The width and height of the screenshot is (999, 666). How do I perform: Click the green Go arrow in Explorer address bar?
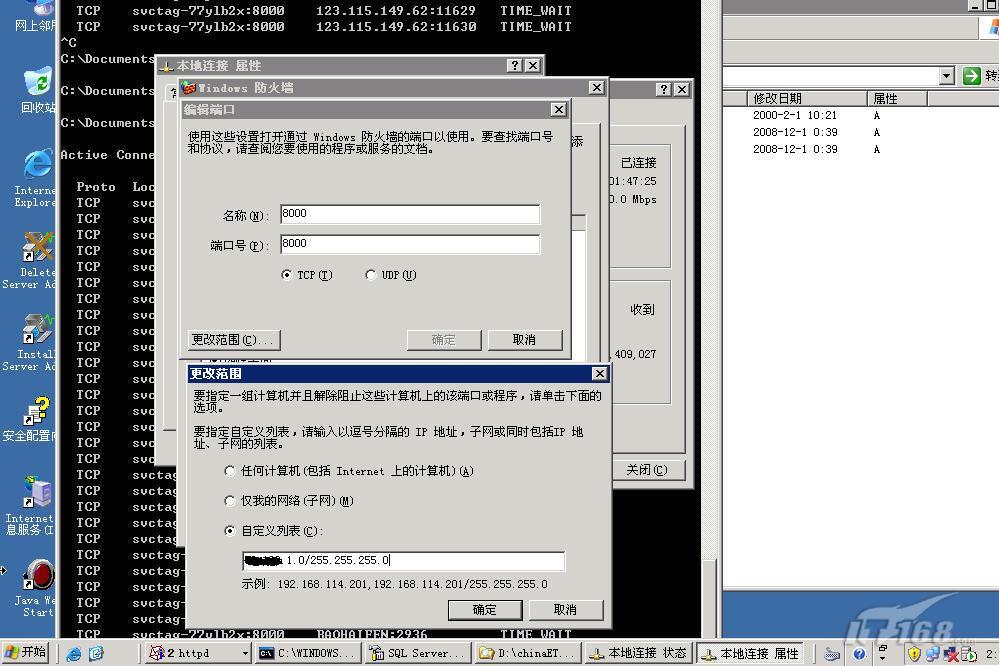(x=971, y=76)
